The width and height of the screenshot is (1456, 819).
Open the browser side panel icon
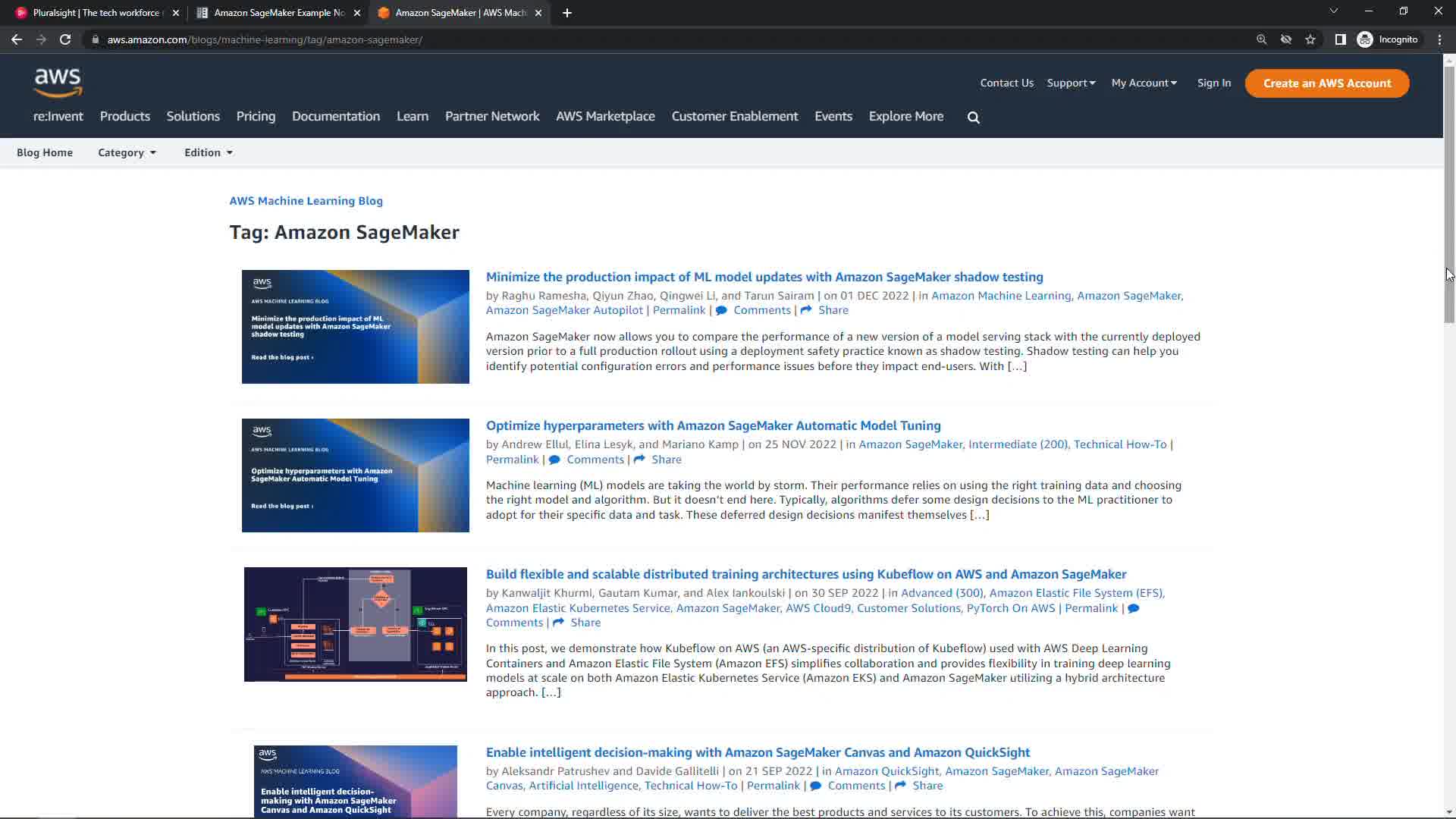(1340, 39)
